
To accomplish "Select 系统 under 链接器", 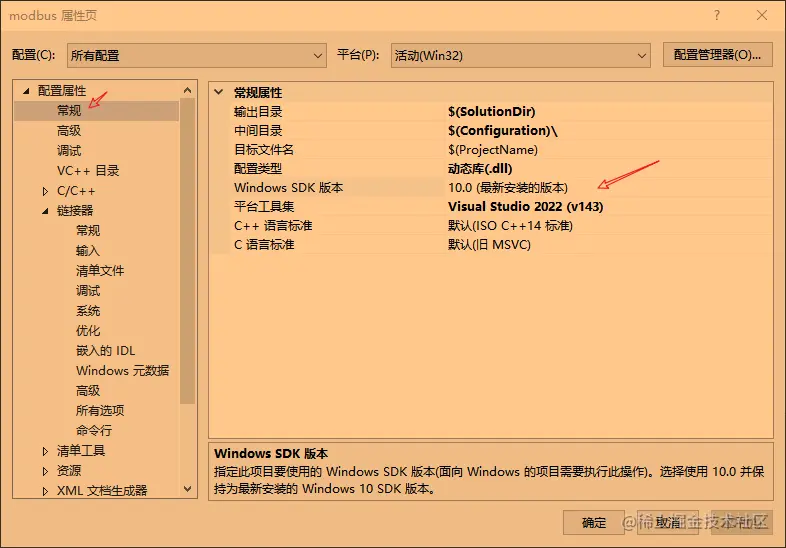I will (88, 311).
